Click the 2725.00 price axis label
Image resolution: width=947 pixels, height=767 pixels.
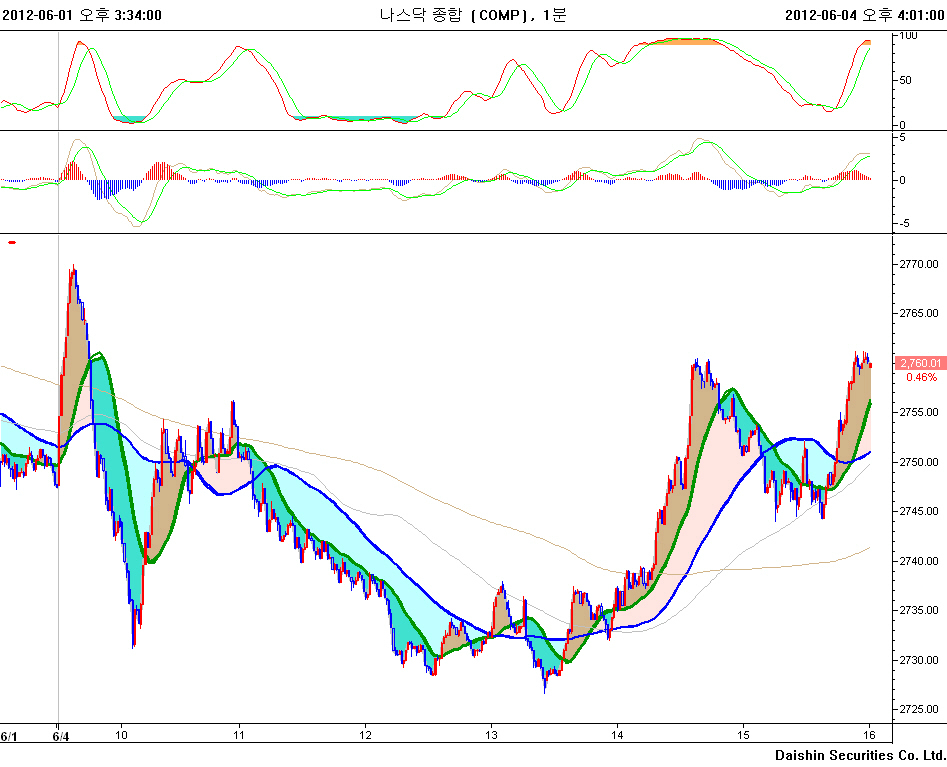(918, 710)
